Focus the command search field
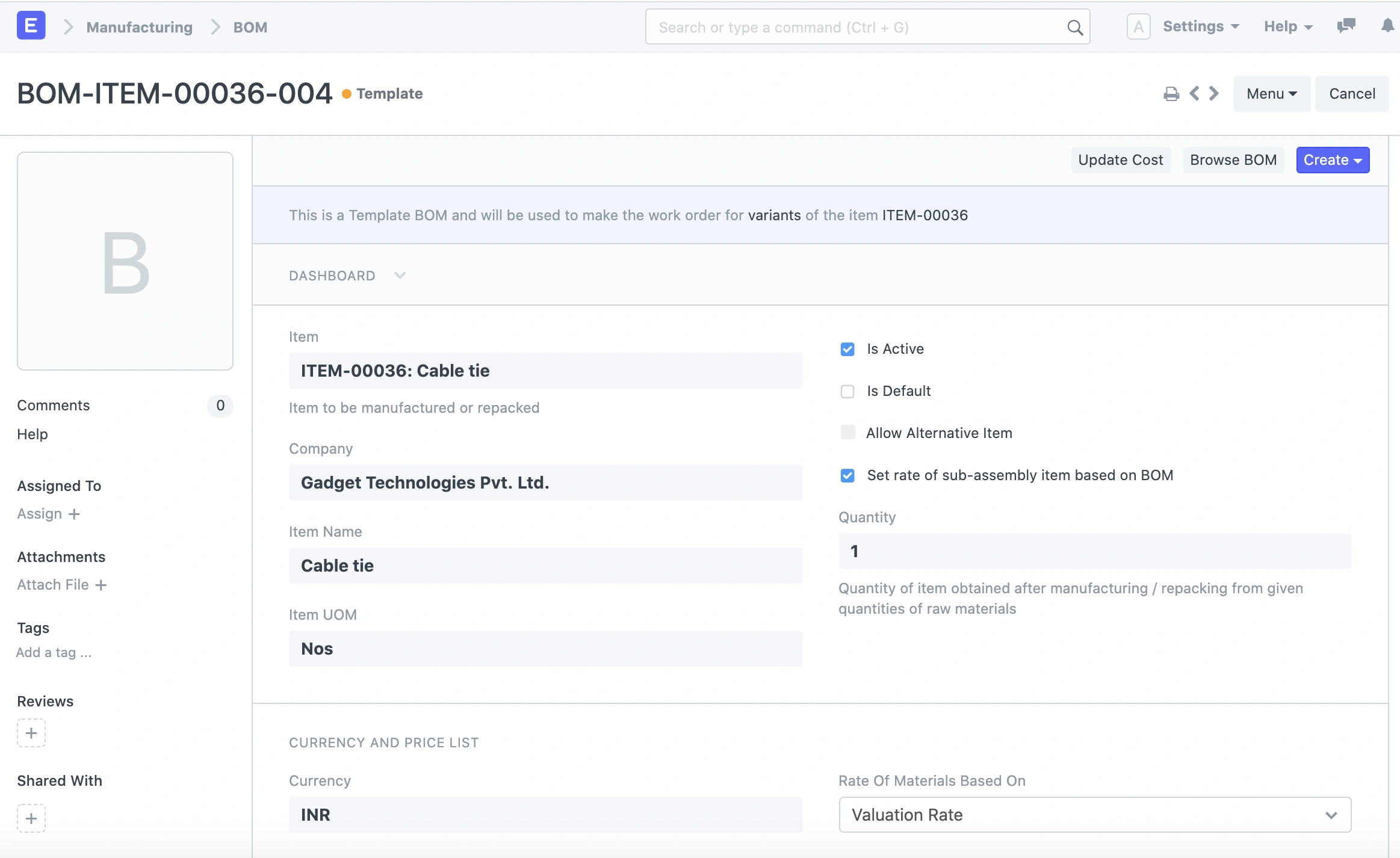This screenshot has width=1400, height=858. tap(855, 28)
